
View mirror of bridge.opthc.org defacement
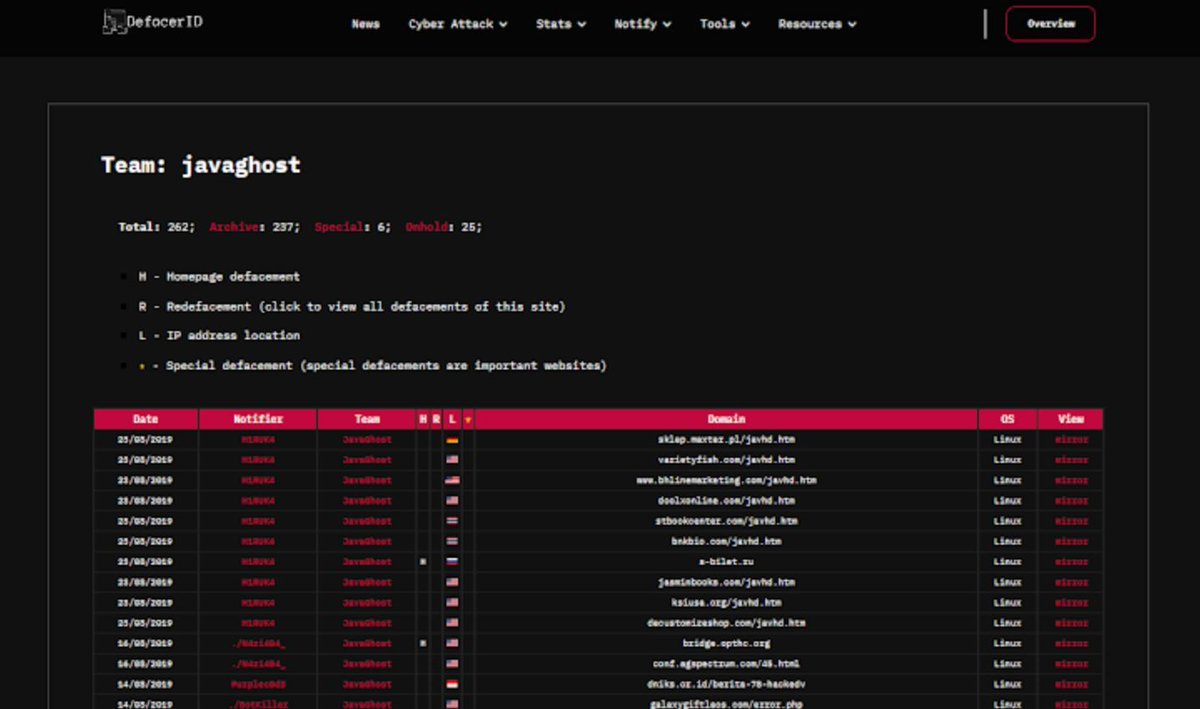point(1071,643)
